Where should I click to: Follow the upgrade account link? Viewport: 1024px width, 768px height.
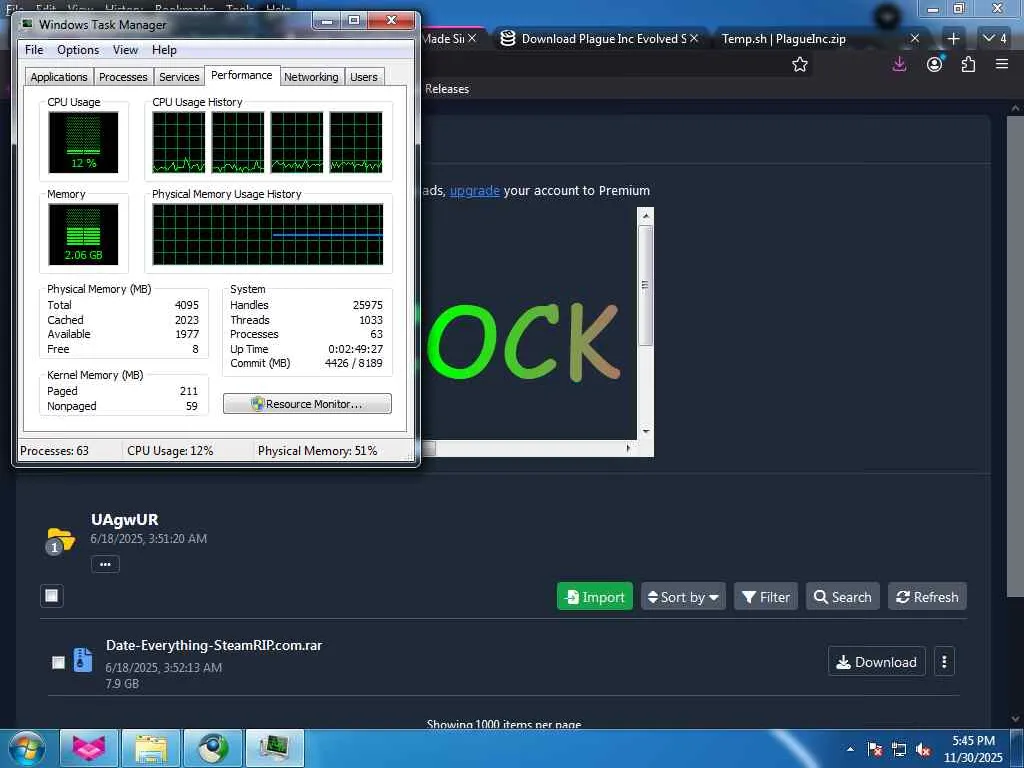(475, 191)
